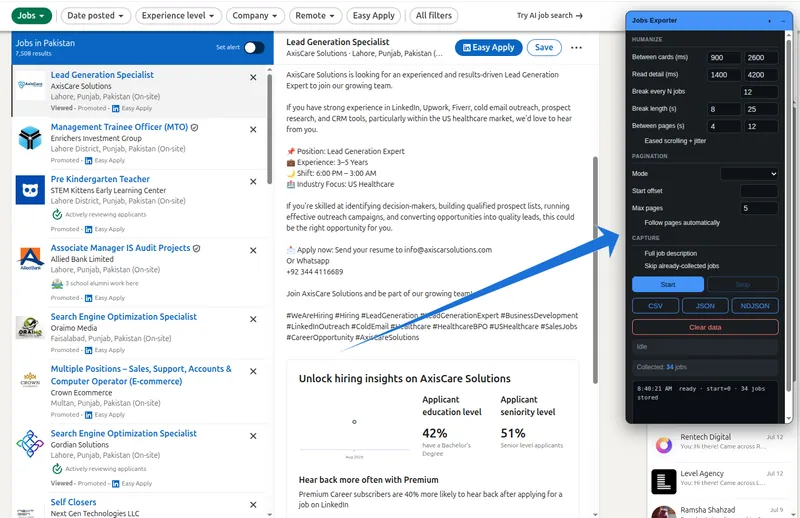
Task: Toggle the Set alert switch
Action: [254, 47]
